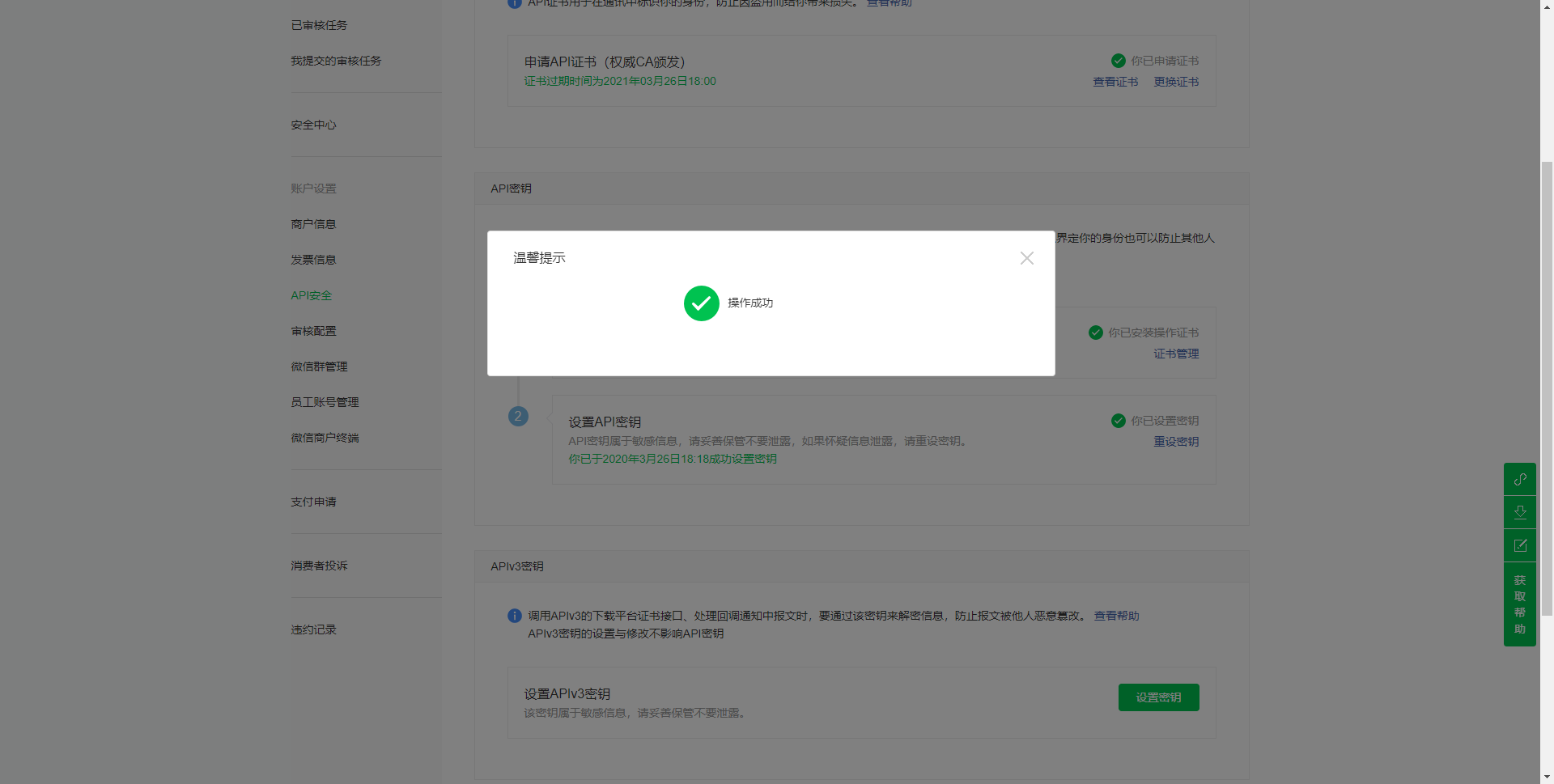Click the scrollbar down arrow
The width and height of the screenshot is (1554, 784).
click(x=1547, y=777)
